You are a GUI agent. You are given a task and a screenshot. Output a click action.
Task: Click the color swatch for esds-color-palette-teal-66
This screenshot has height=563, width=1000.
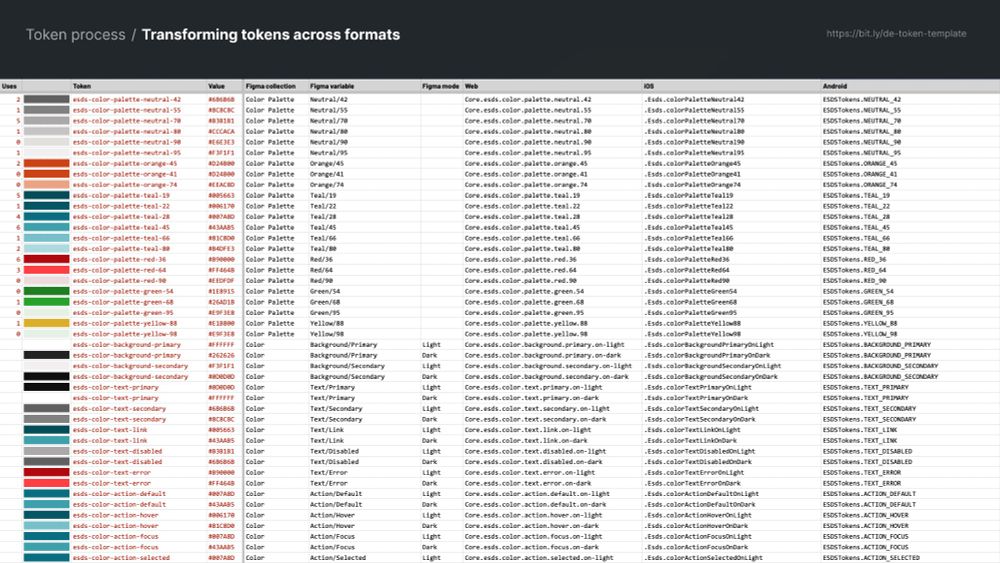click(47, 238)
